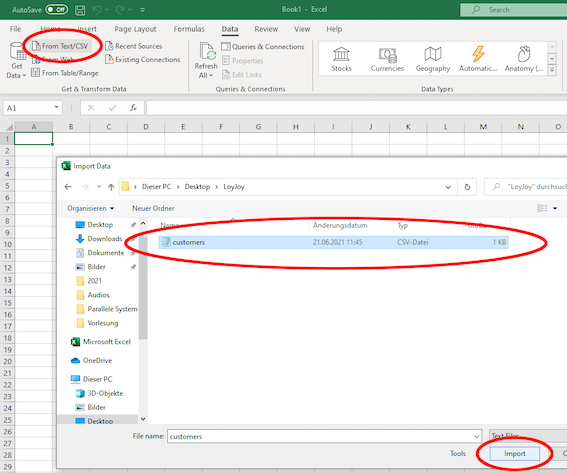
Task: Click Neuer Ordner button
Action: [x=153, y=208]
